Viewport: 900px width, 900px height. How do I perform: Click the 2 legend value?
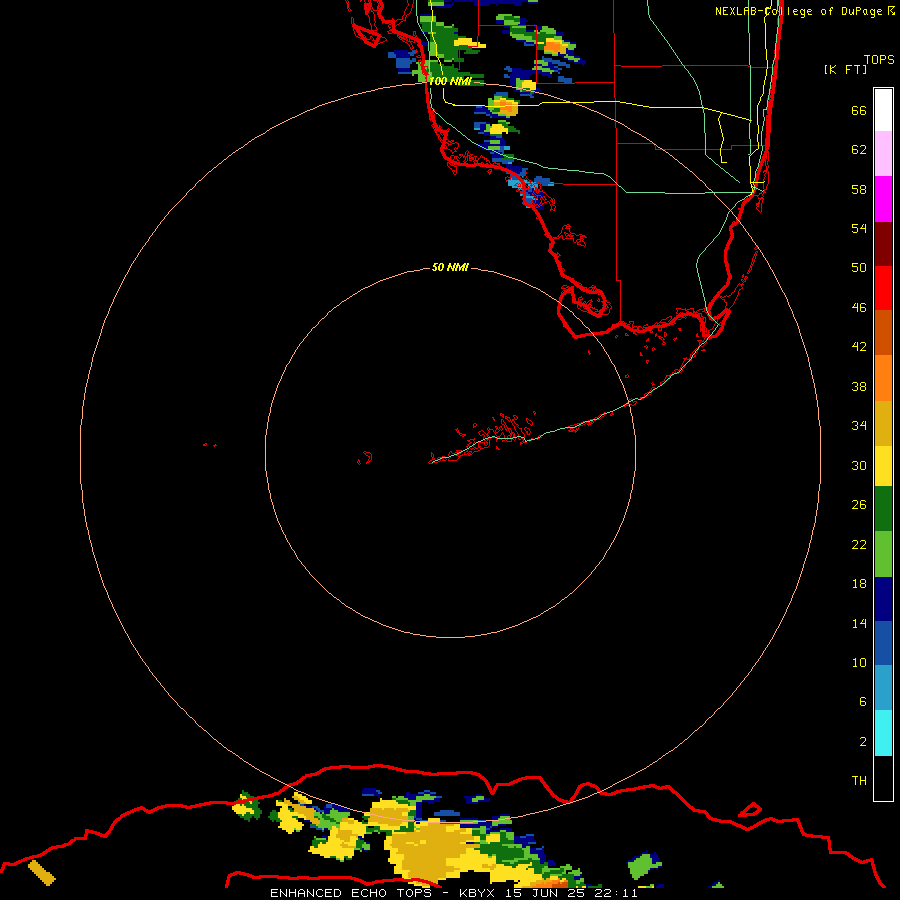[863, 742]
